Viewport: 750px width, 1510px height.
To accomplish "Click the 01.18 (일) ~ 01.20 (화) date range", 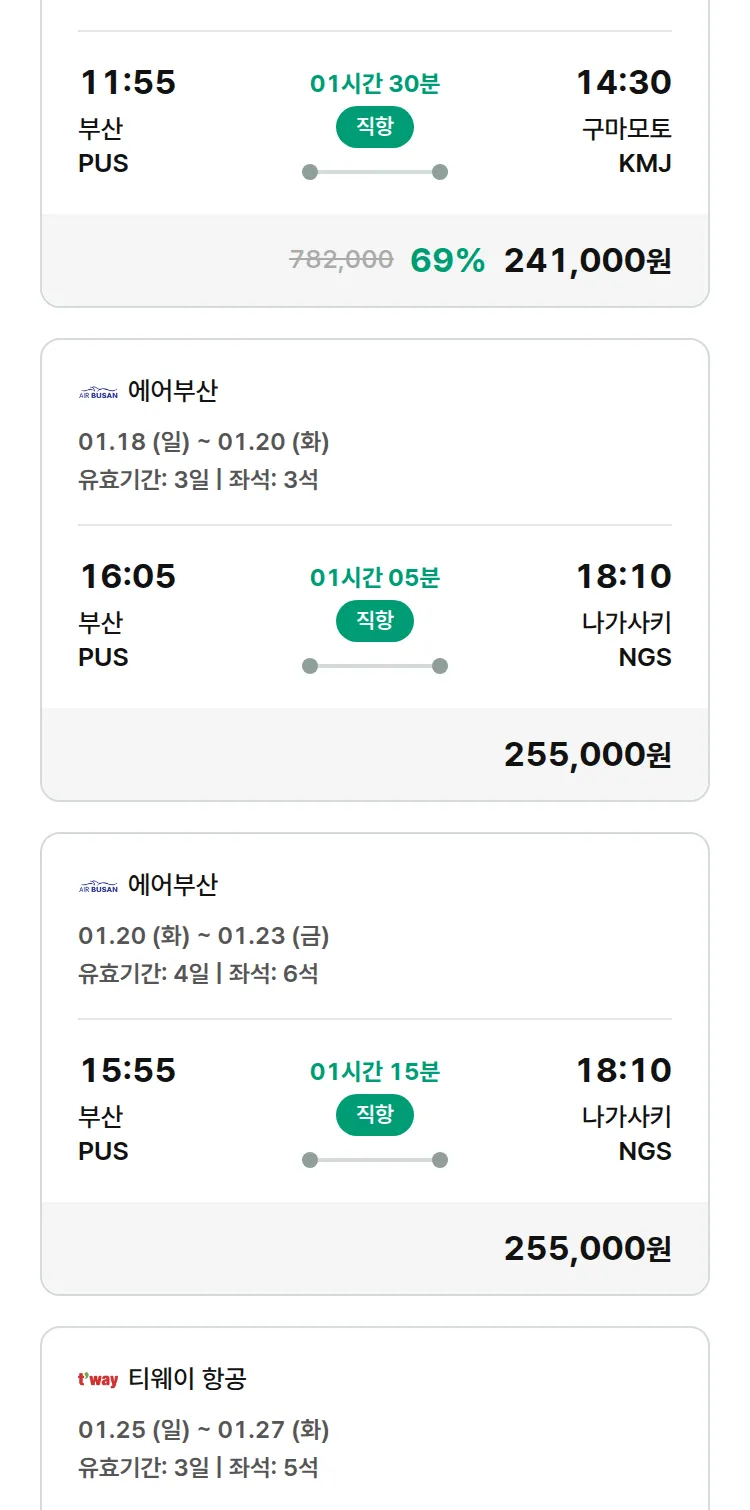I will pos(204,441).
